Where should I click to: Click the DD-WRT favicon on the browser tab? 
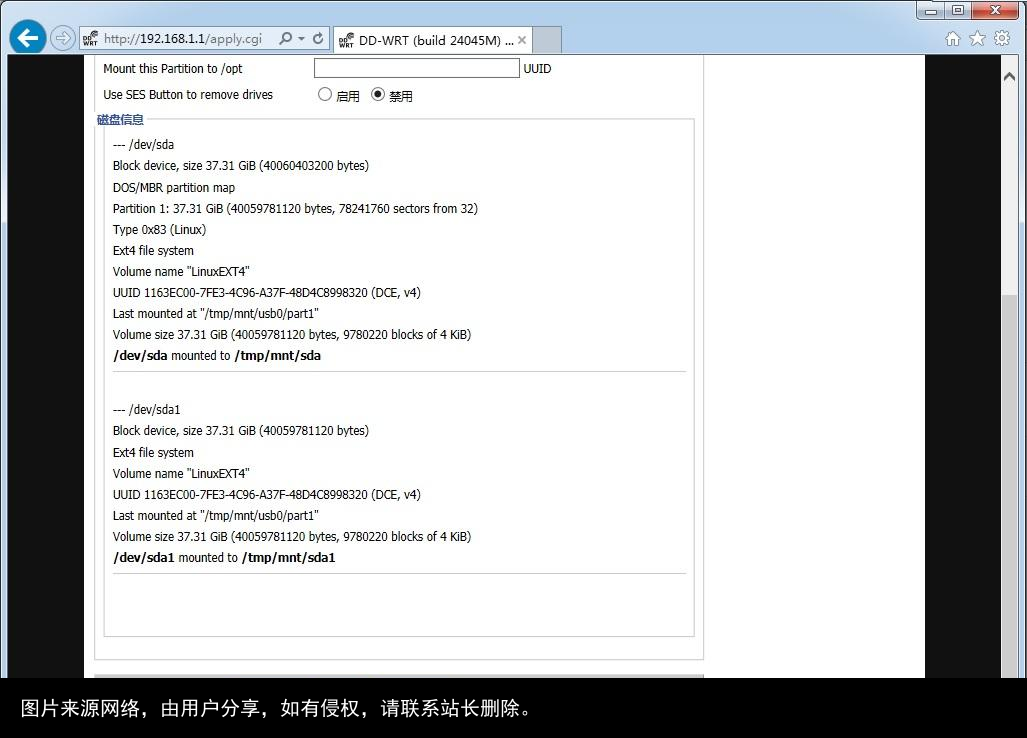click(346, 41)
